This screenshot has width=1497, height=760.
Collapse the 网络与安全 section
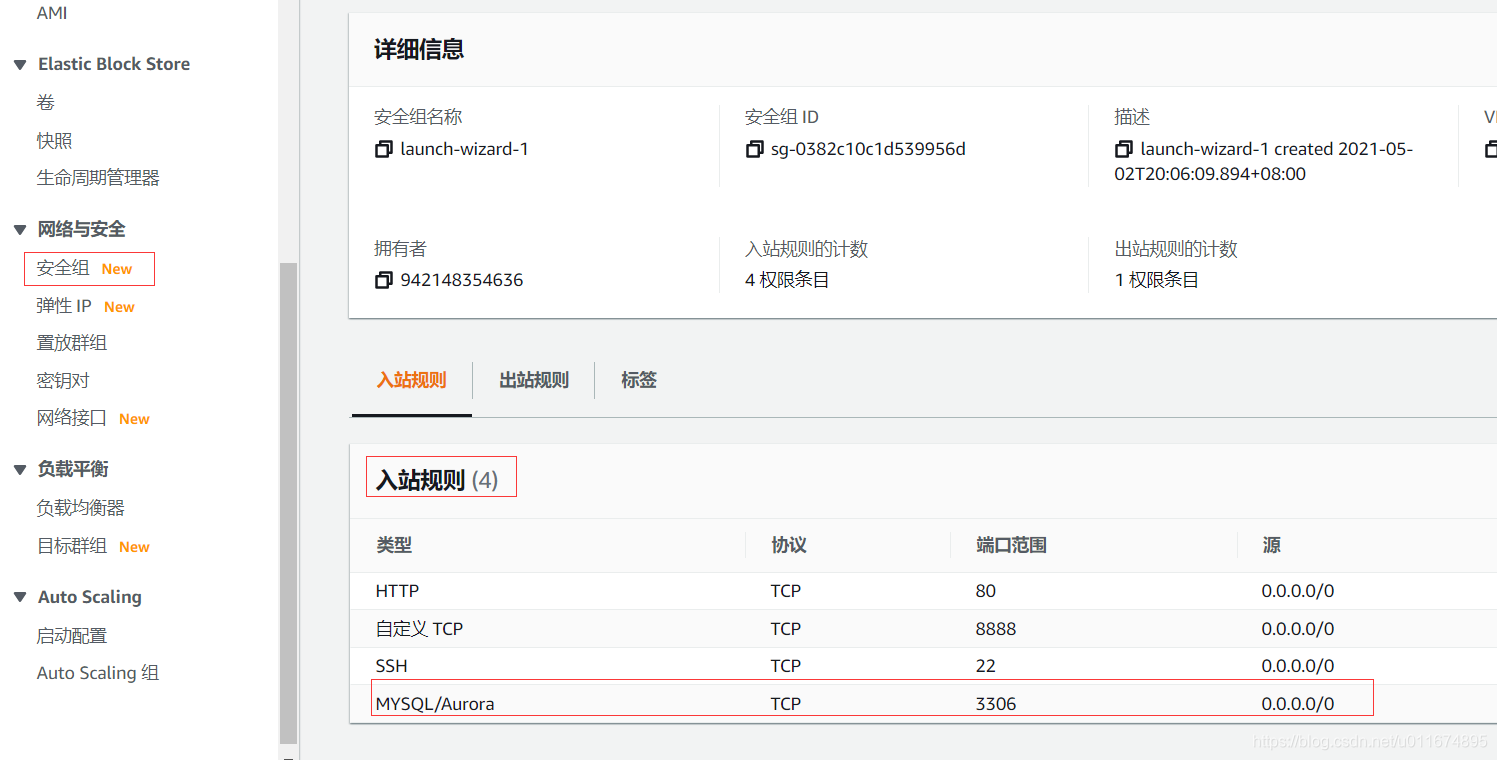(x=19, y=229)
